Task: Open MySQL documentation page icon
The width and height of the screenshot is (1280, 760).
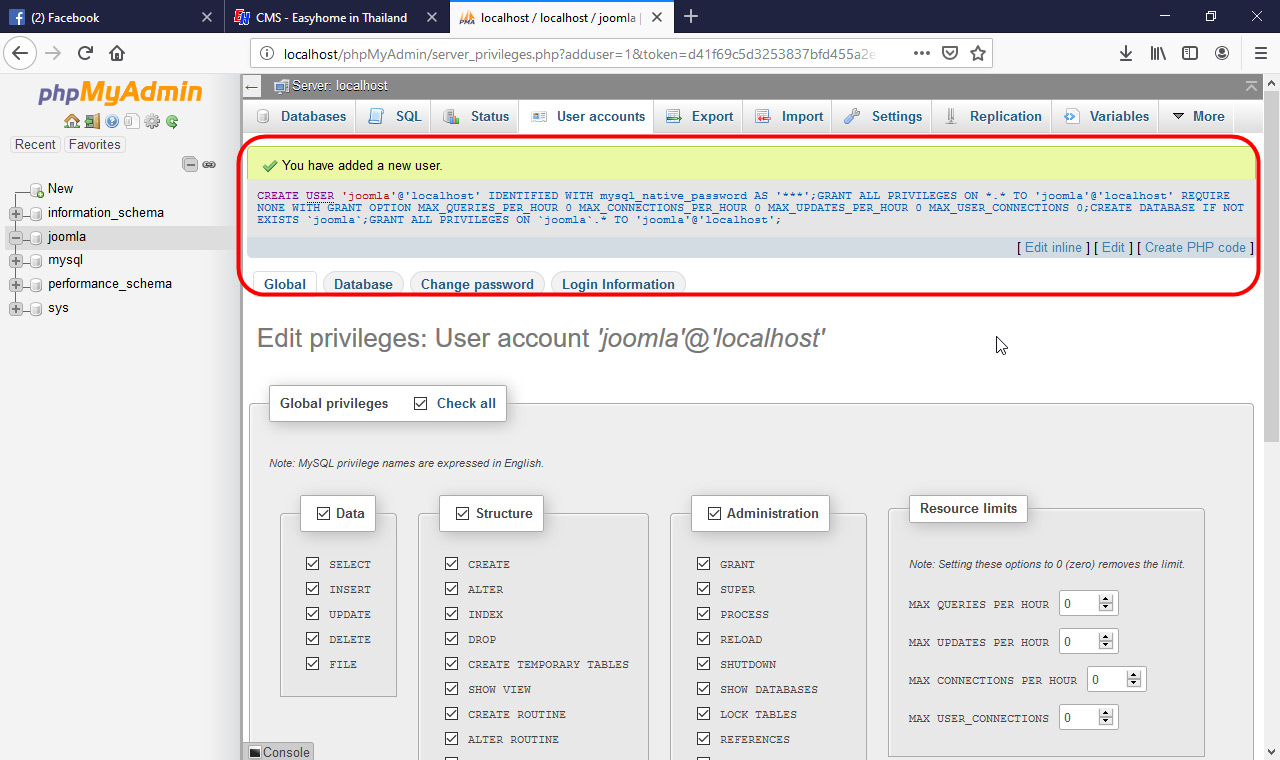Action: pos(132,121)
